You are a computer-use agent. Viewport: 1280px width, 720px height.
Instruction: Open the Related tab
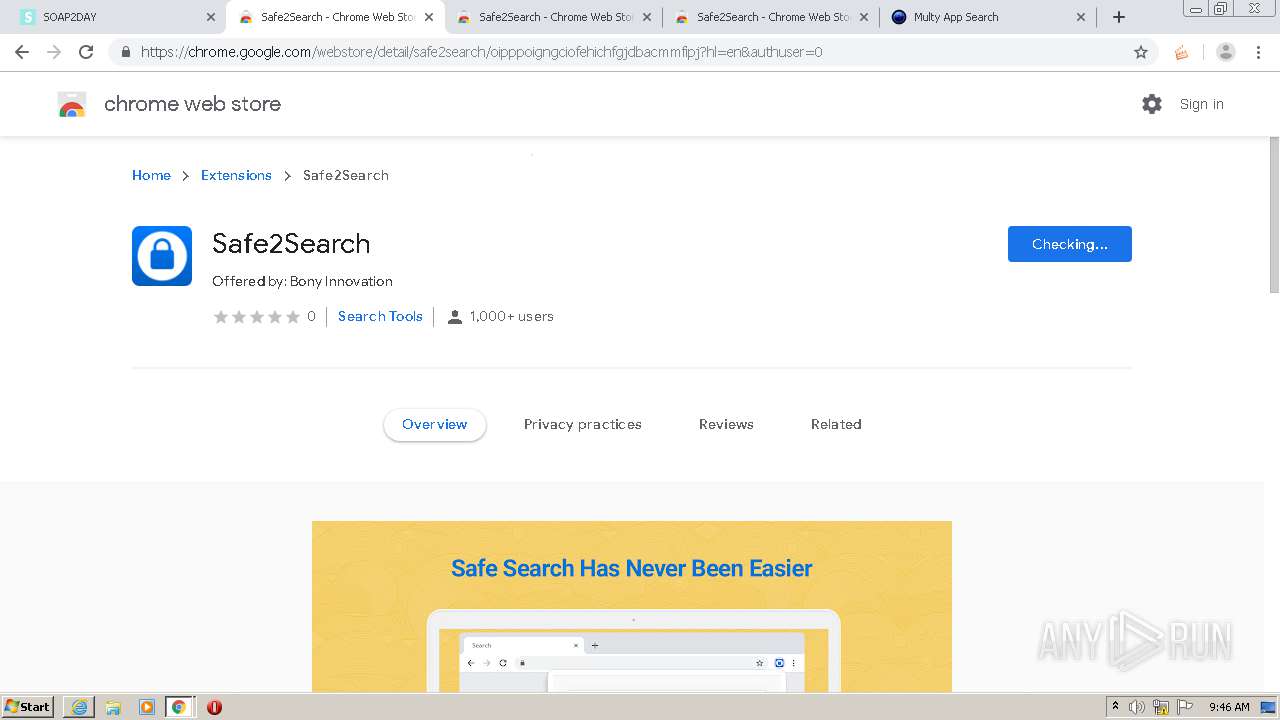(x=836, y=424)
